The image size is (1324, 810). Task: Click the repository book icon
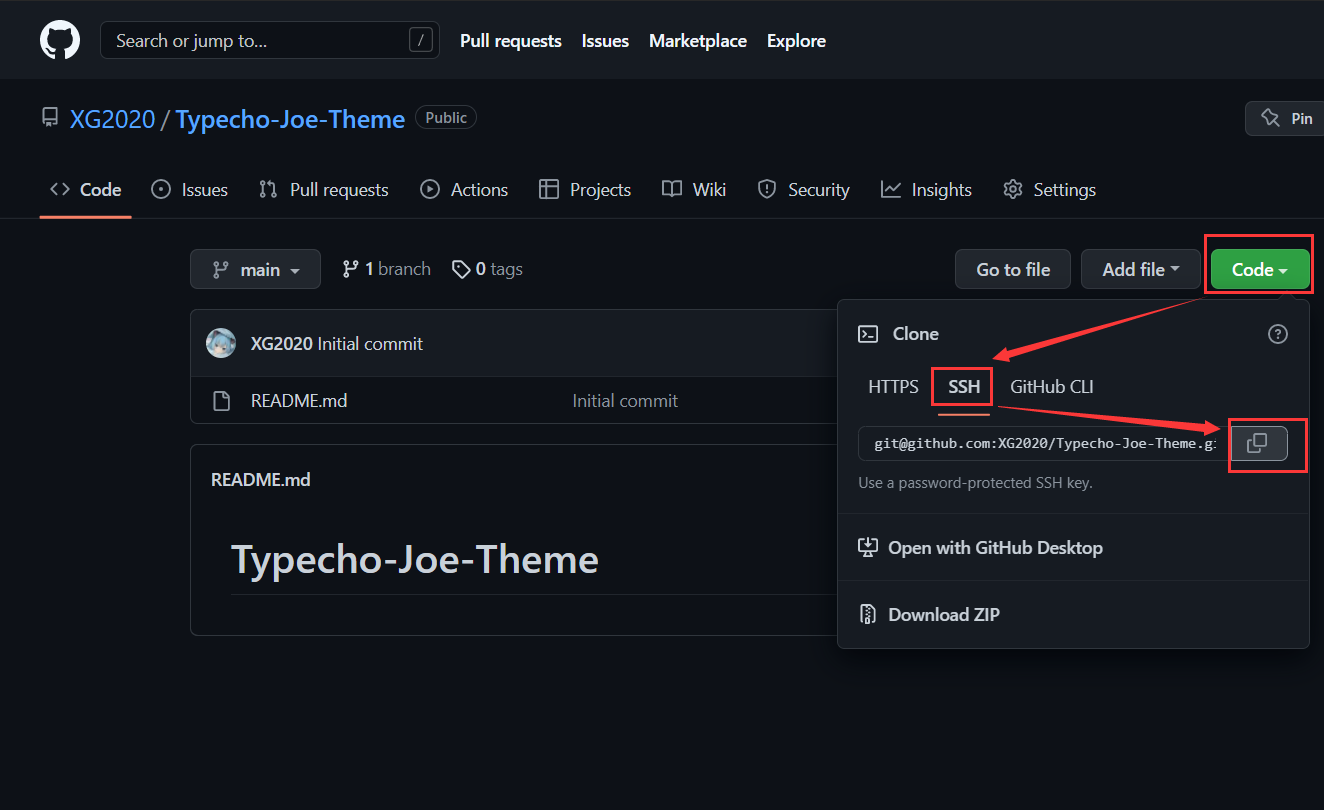click(x=50, y=118)
